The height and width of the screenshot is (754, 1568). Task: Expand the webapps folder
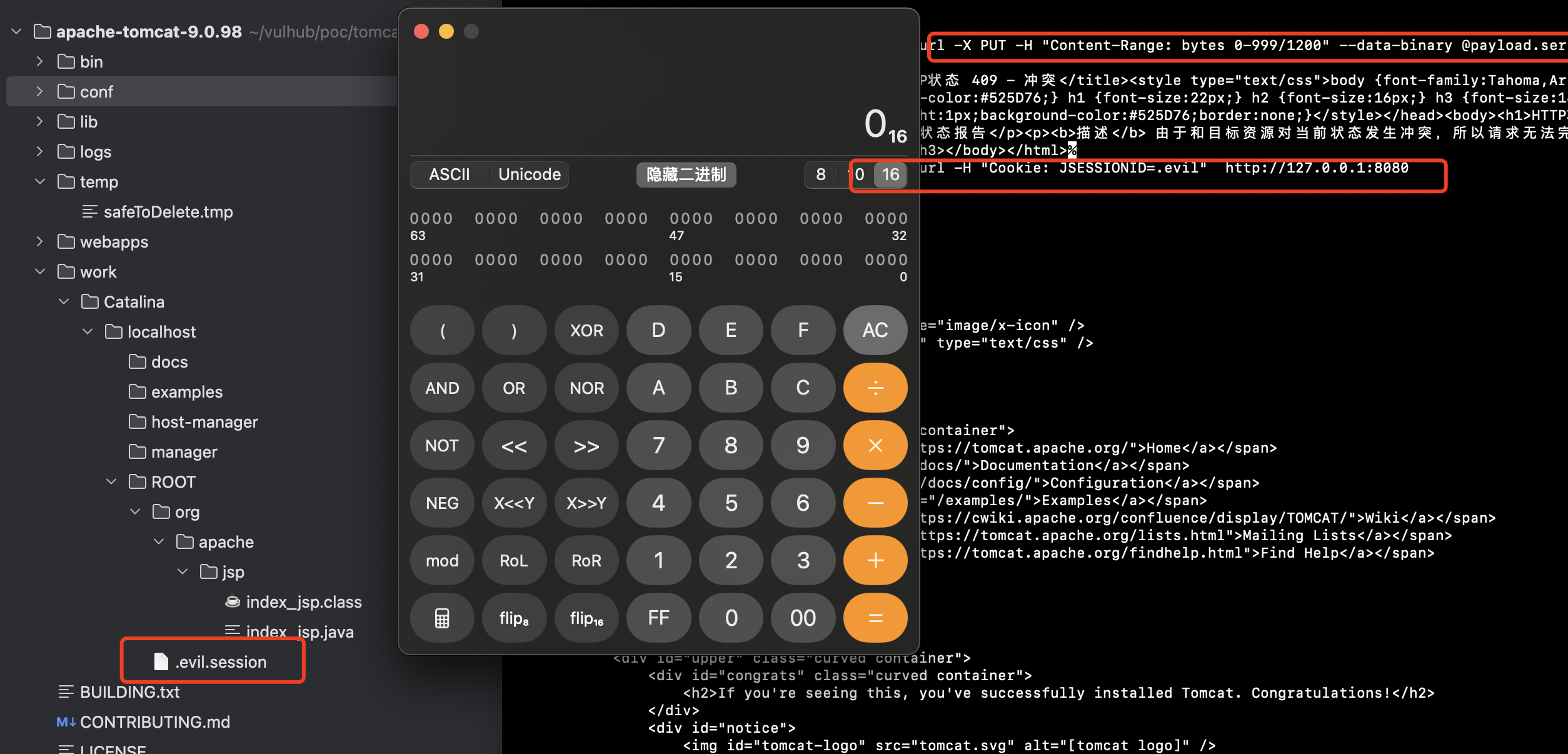pyautogui.click(x=40, y=241)
